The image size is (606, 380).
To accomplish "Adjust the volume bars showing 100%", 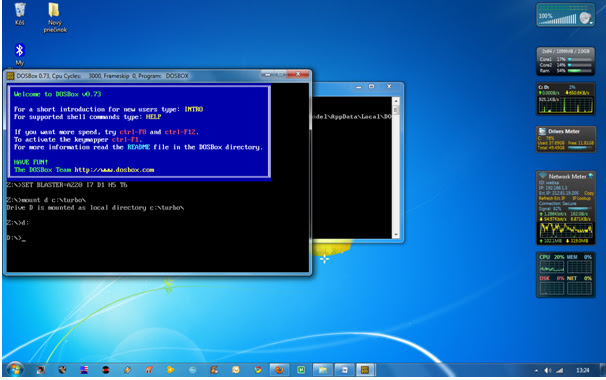I will coord(558,20).
